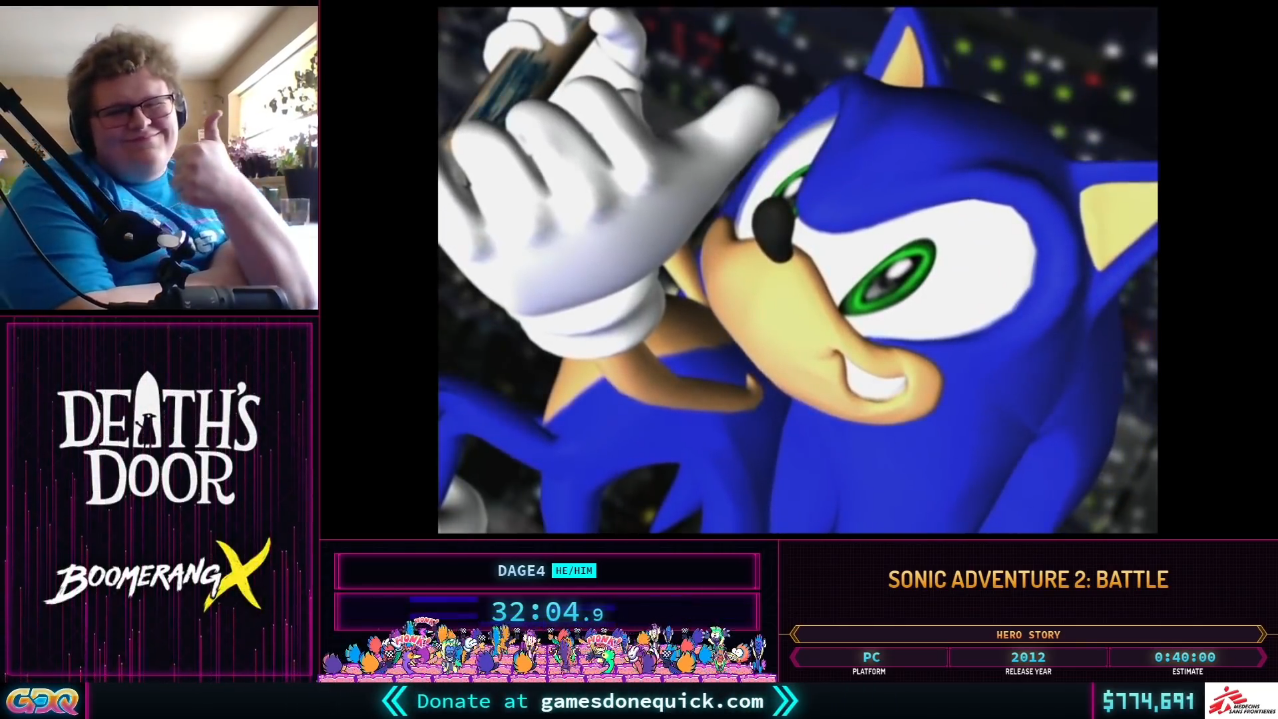The height and width of the screenshot is (719, 1278).
Task: Click the ESTIMATE caption label
Action: pyautogui.click(x=1187, y=672)
